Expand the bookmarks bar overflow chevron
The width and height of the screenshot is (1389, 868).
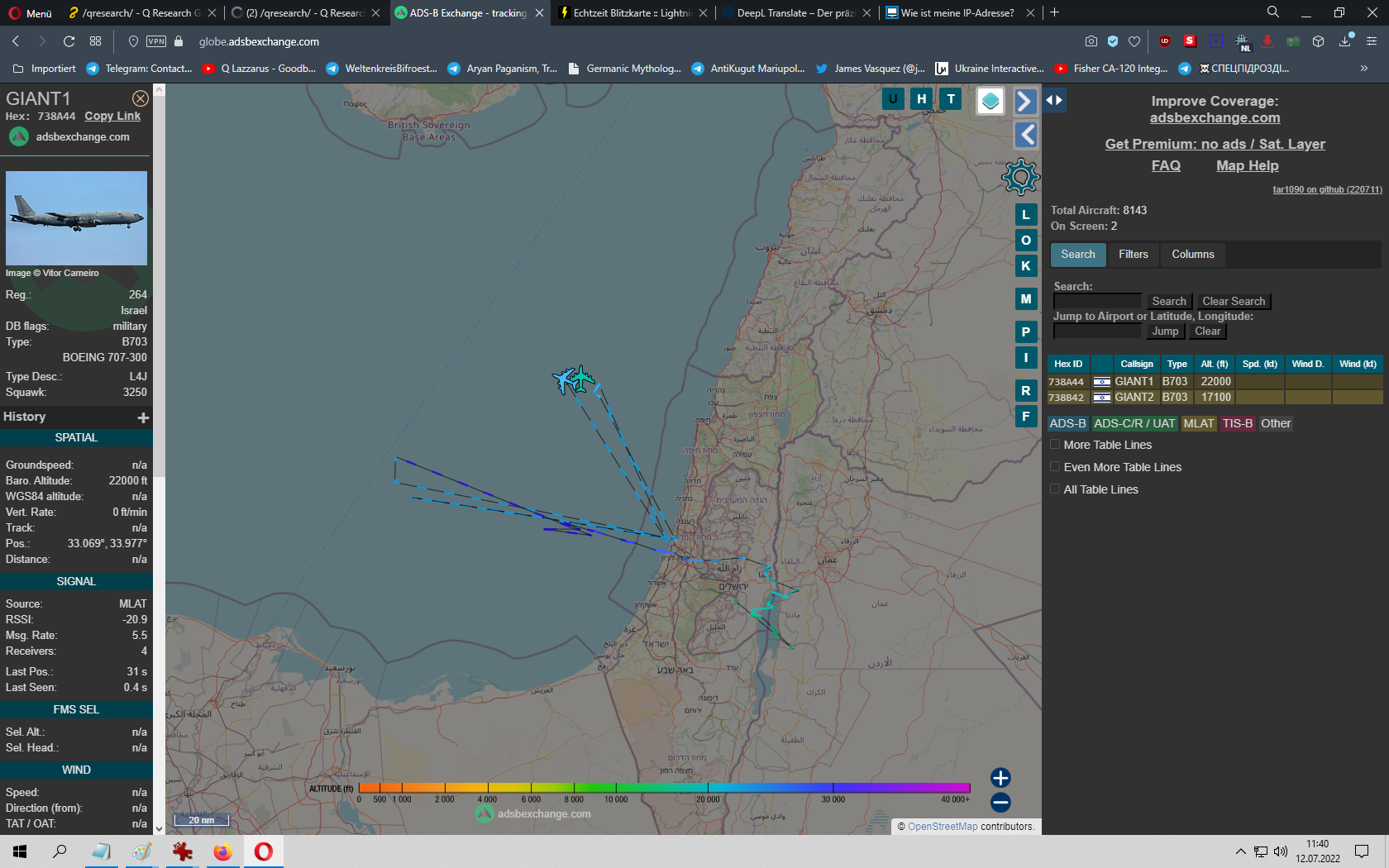(1364, 69)
